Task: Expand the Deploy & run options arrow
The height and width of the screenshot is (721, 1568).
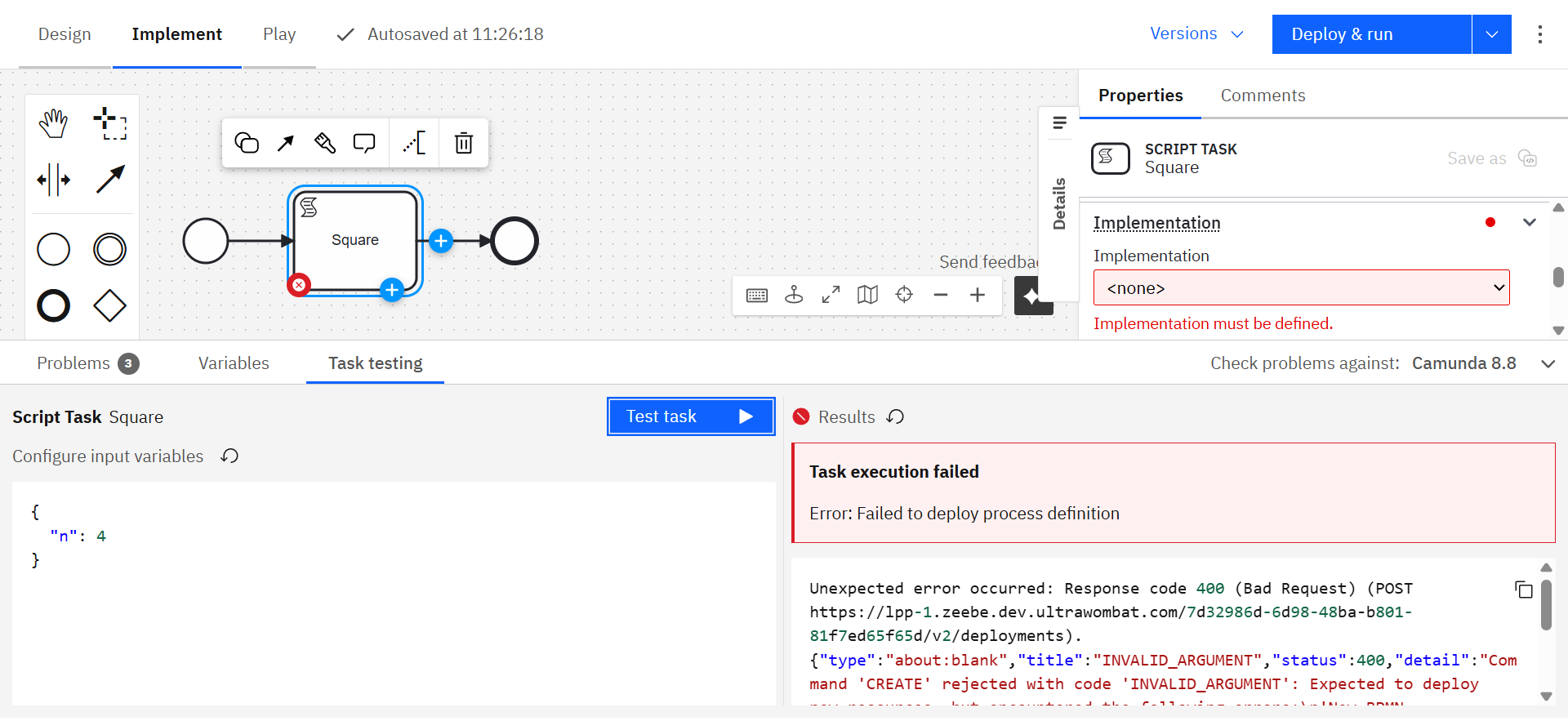Action: [x=1491, y=34]
